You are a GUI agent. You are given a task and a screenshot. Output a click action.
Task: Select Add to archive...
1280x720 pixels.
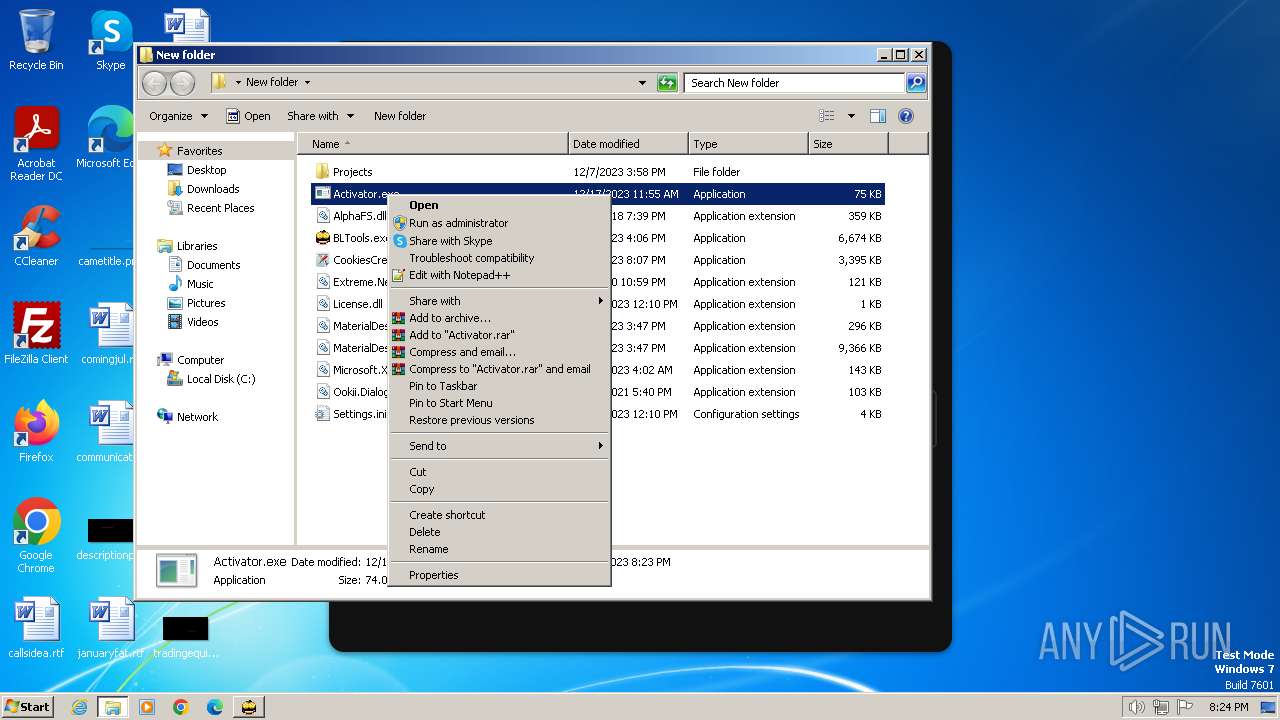click(x=499, y=318)
